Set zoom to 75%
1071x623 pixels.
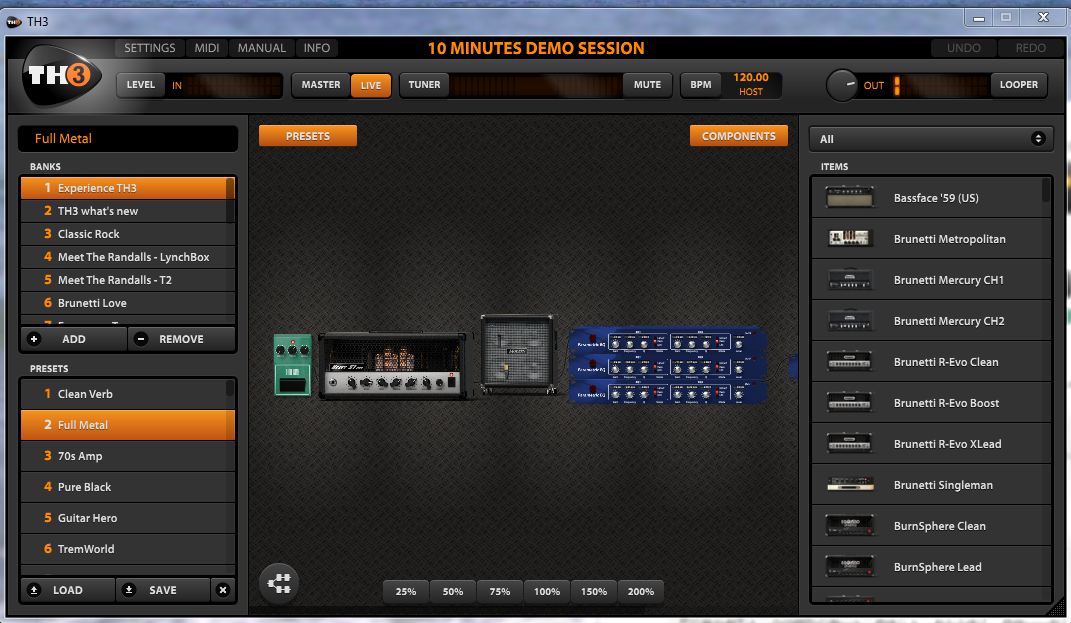tap(500, 592)
